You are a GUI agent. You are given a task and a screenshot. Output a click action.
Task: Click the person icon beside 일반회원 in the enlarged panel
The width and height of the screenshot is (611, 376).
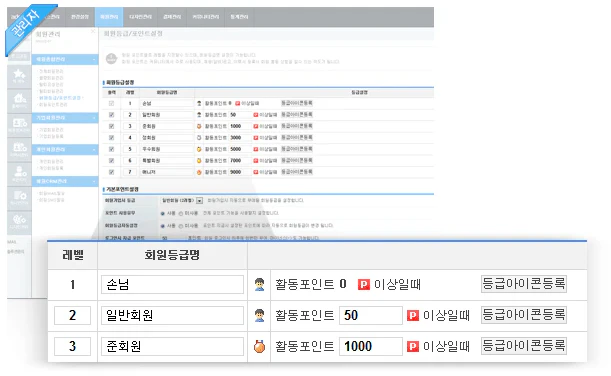259,316
